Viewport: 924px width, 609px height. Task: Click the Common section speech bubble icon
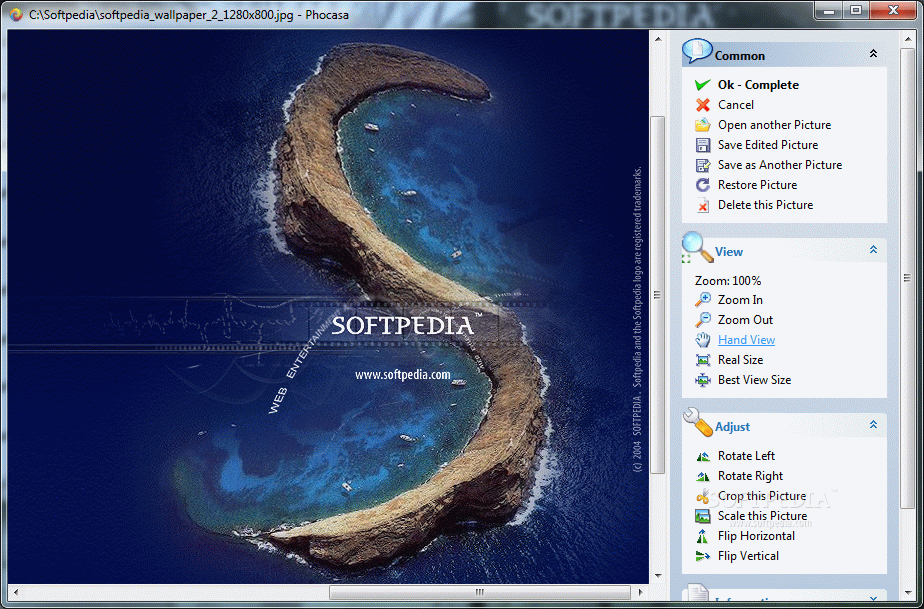point(697,51)
